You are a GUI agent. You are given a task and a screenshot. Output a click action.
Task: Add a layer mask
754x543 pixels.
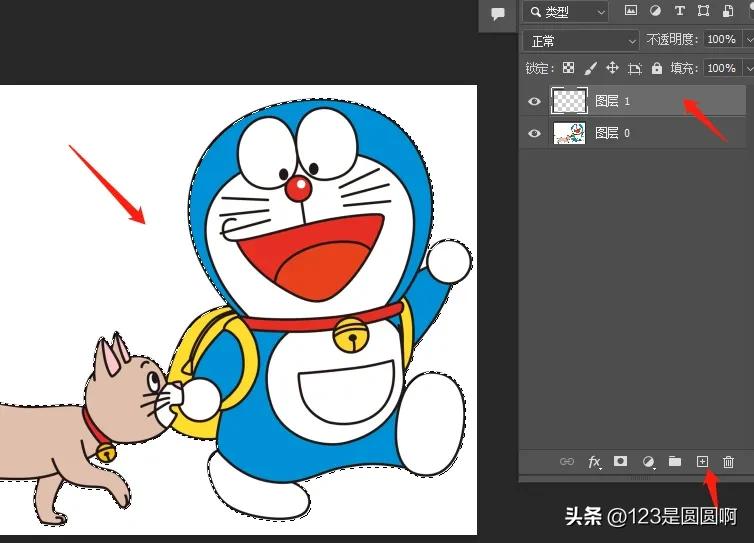pos(620,461)
